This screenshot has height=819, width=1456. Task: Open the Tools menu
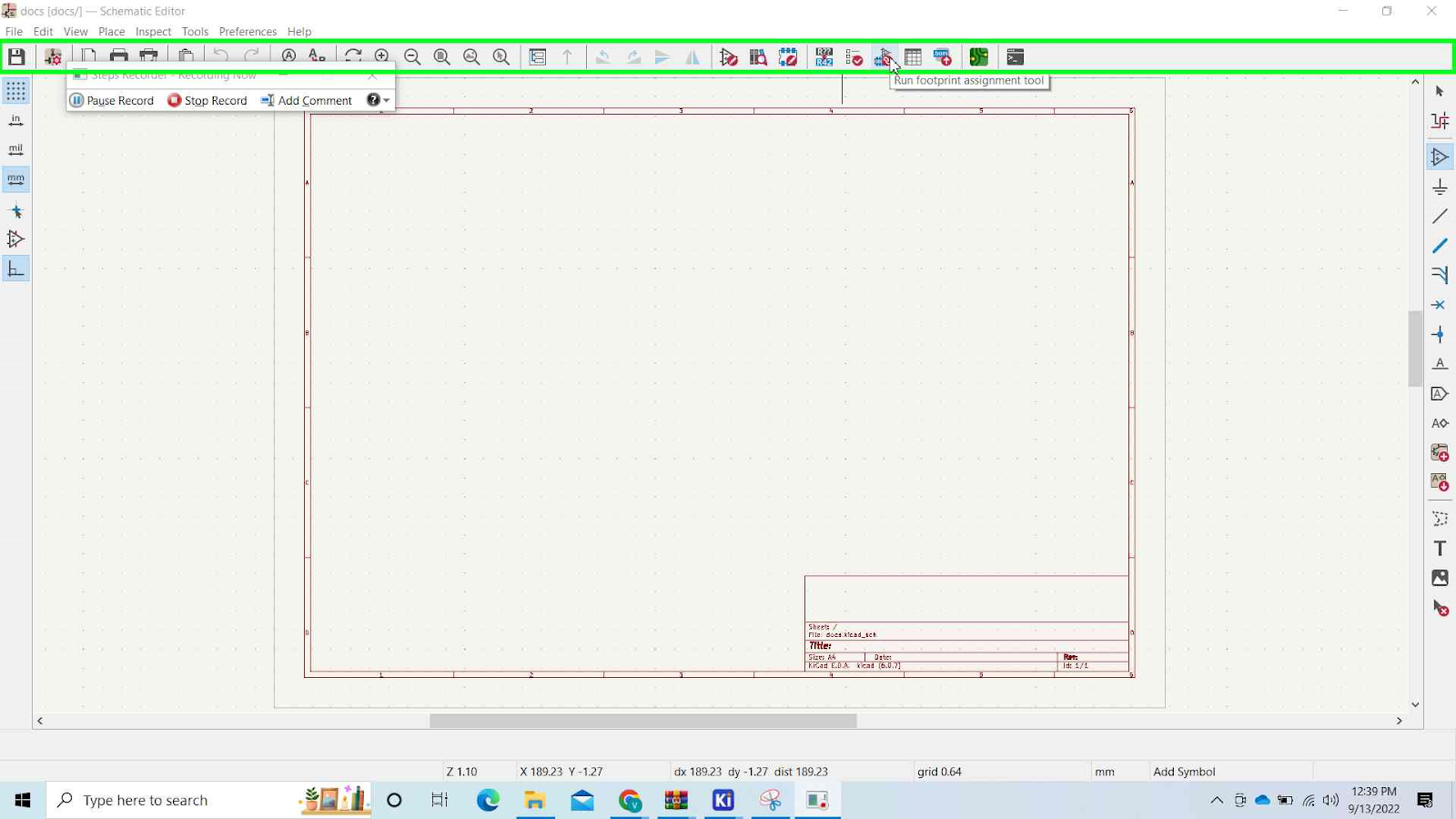pyautogui.click(x=195, y=31)
